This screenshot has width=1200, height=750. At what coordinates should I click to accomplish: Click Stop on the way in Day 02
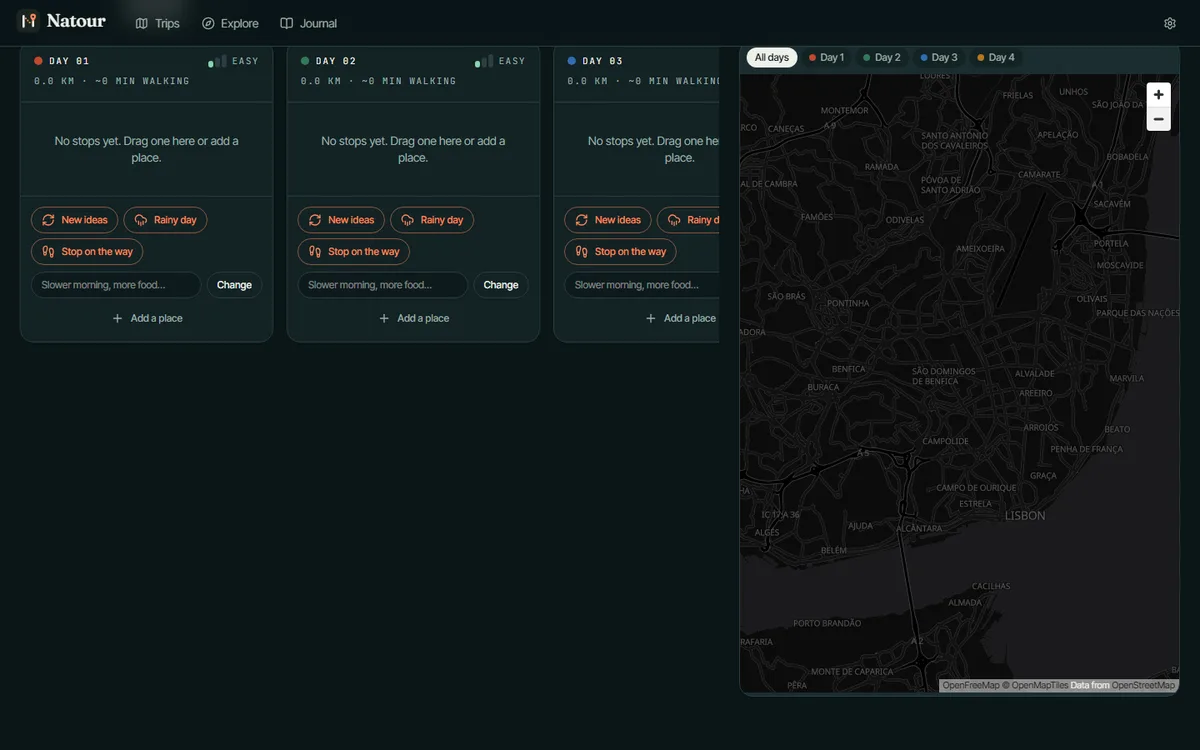tap(354, 252)
